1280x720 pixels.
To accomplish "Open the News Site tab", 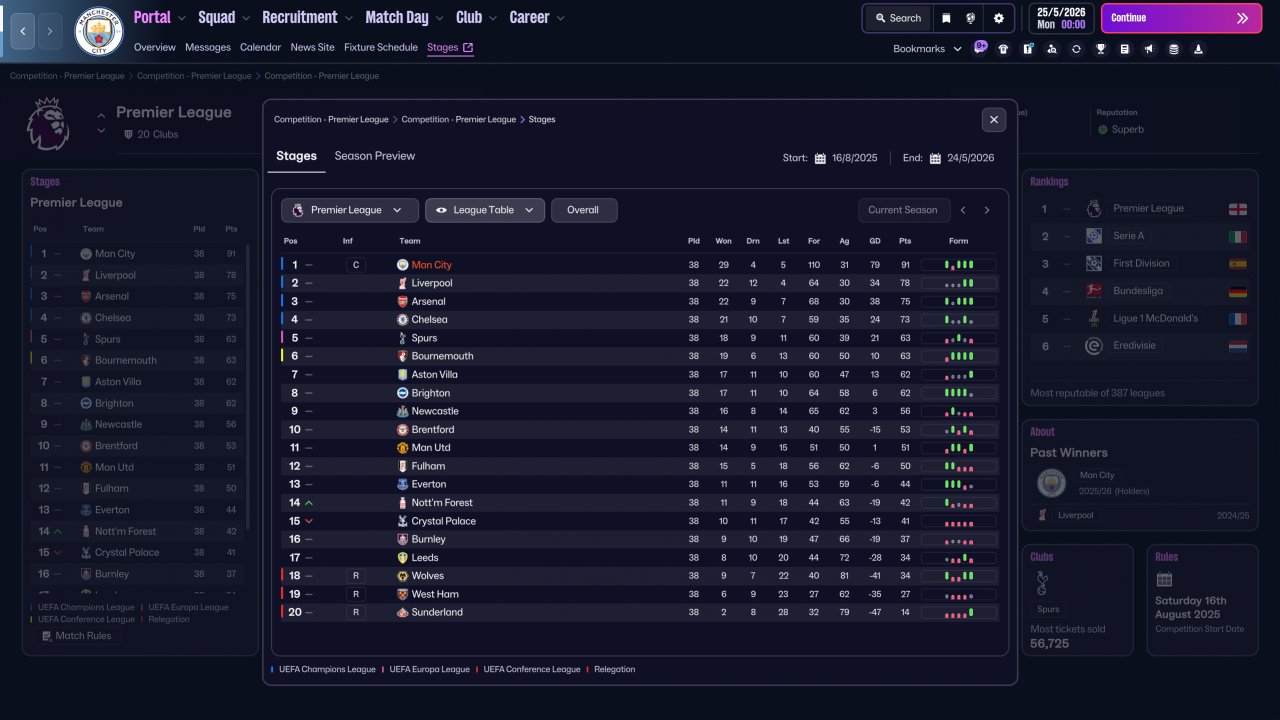I will coord(313,47).
